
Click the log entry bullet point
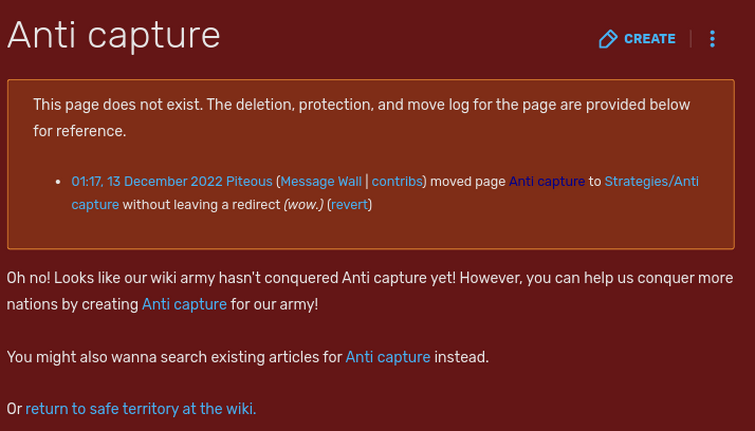[58, 182]
